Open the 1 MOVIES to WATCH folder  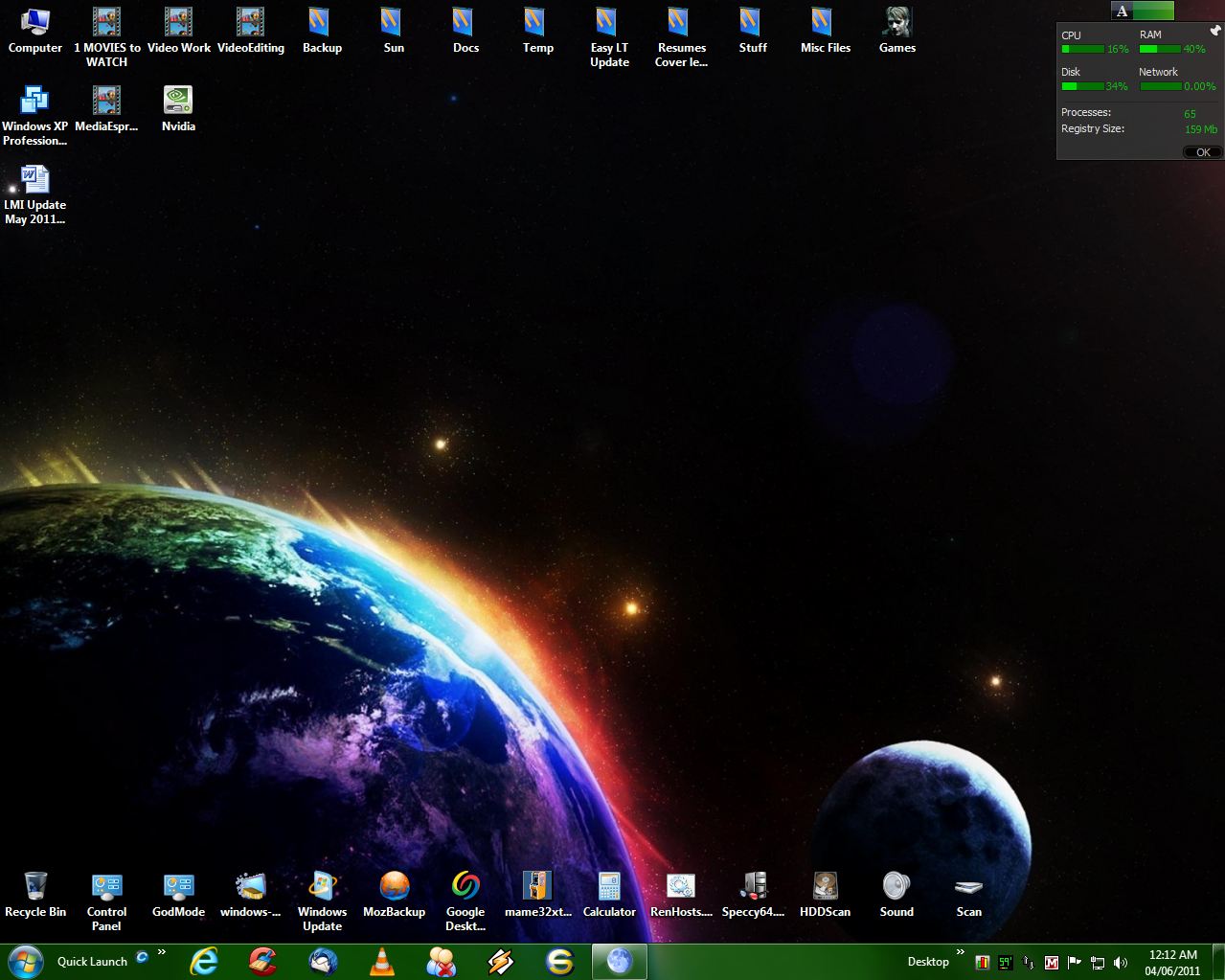(106, 37)
